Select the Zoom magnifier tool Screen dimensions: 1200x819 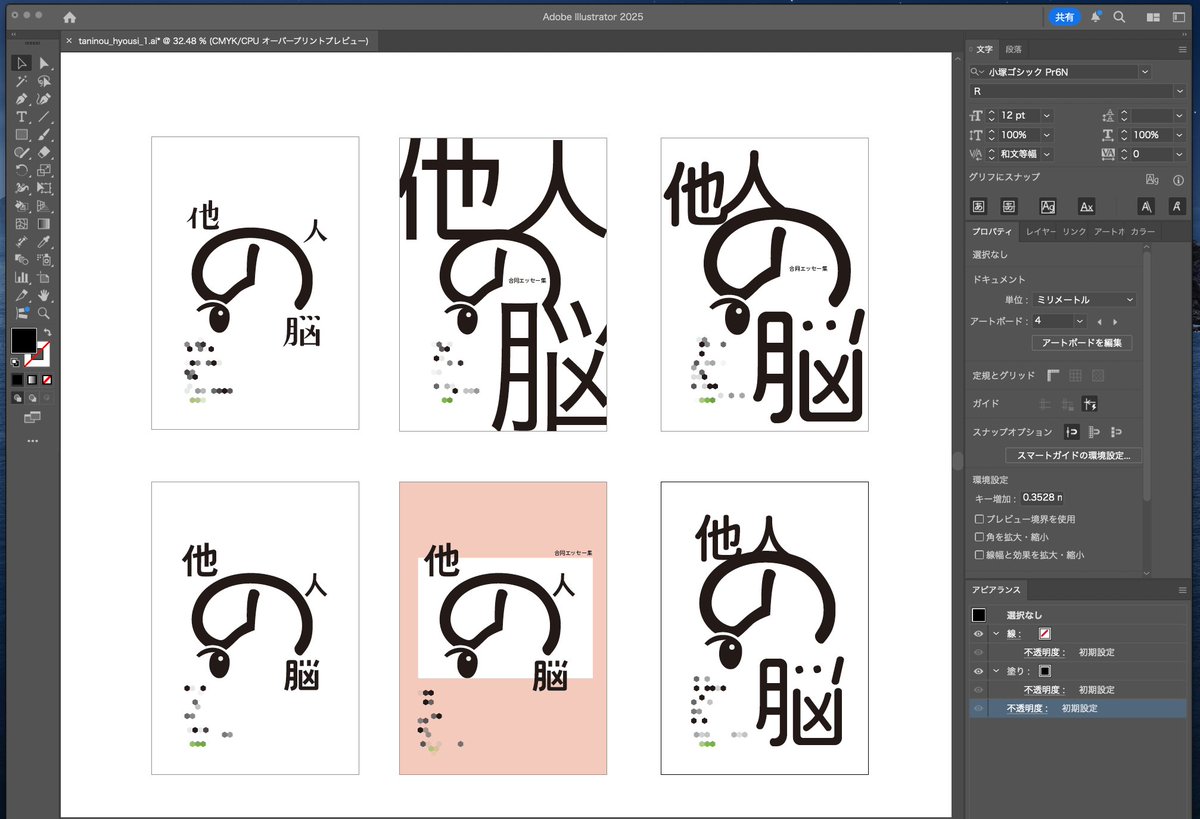45,313
